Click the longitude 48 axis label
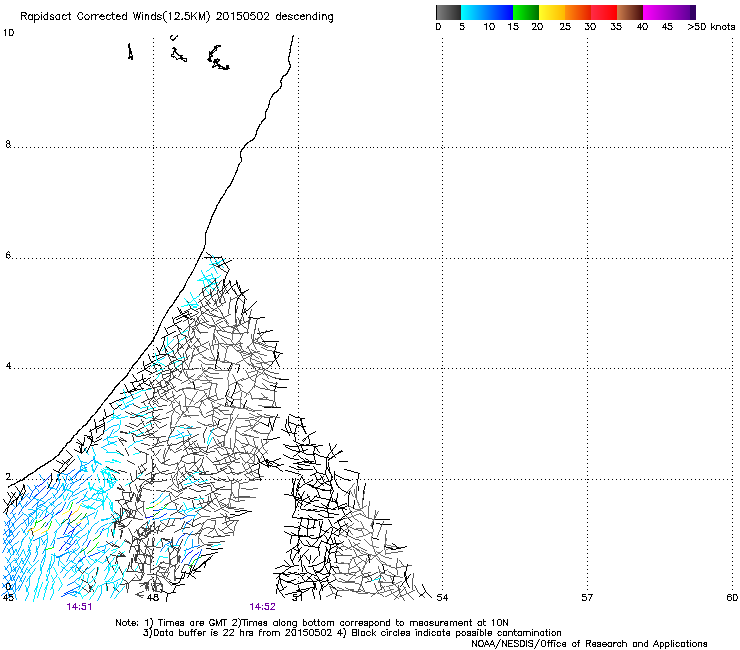The image size is (740, 650). point(153,598)
